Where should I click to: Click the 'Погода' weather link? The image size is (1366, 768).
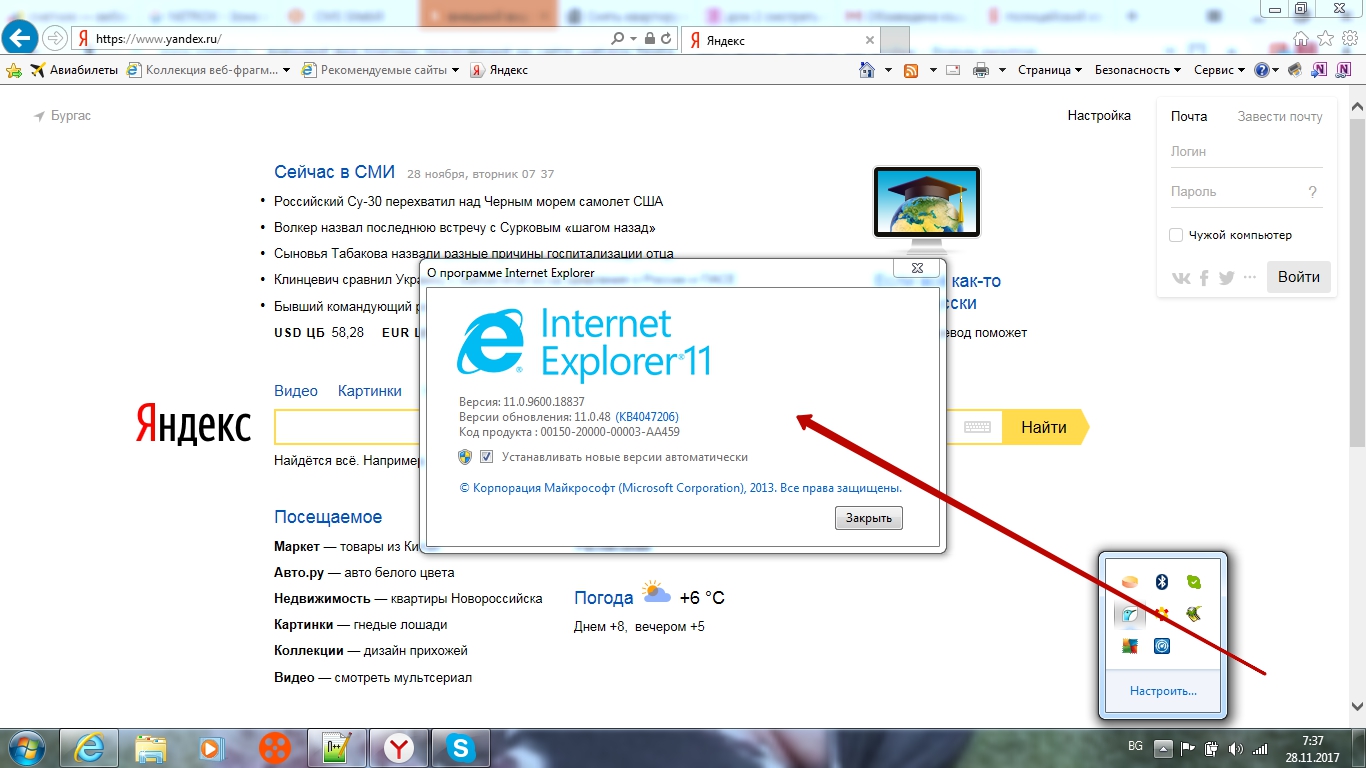(604, 598)
